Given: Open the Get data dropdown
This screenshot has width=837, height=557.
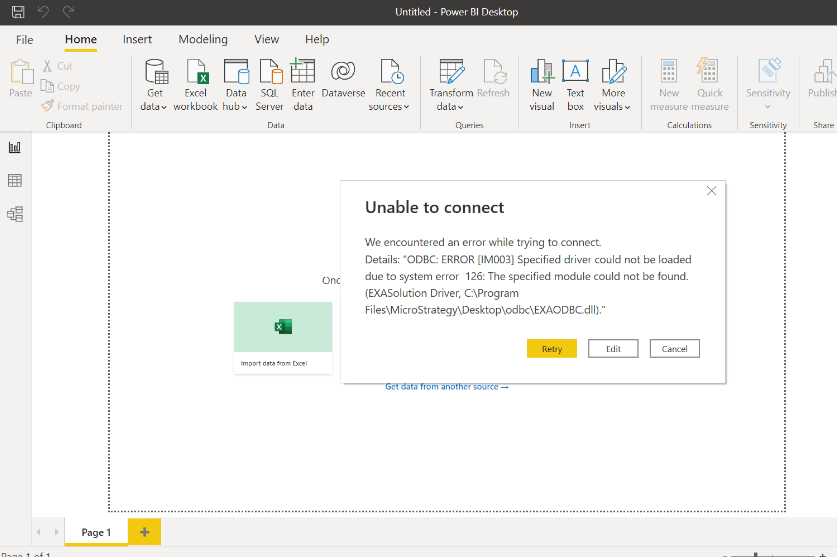Looking at the screenshot, I should pyautogui.click(x=154, y=85).
